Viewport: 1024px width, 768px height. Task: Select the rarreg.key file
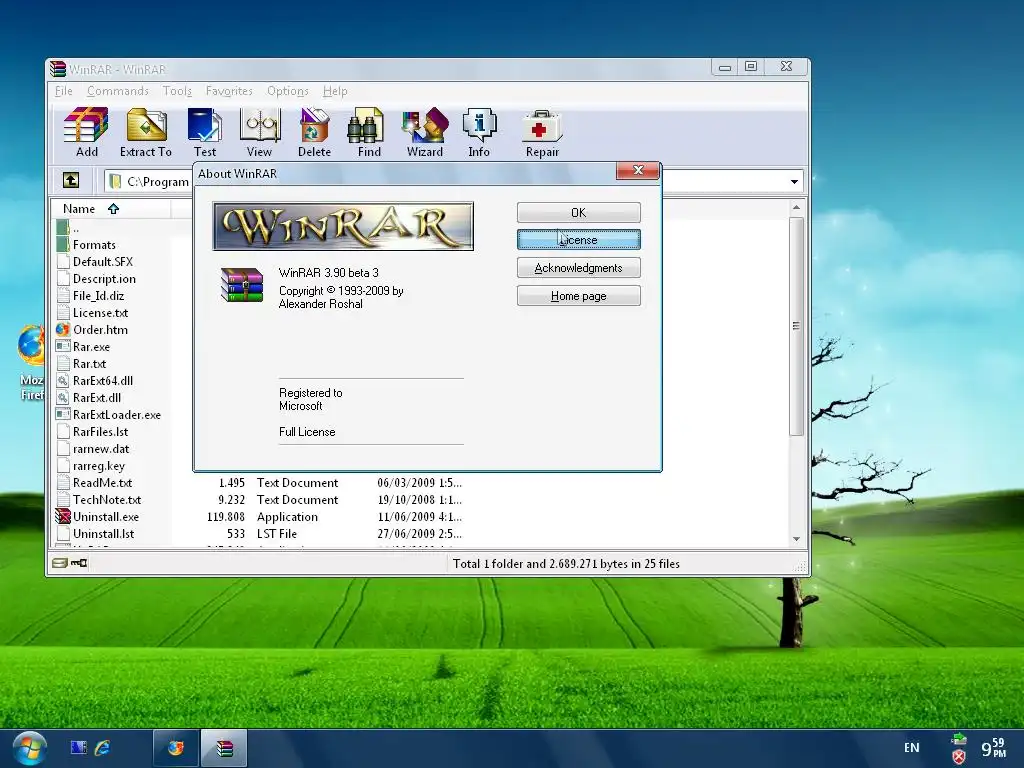(98, 466)
